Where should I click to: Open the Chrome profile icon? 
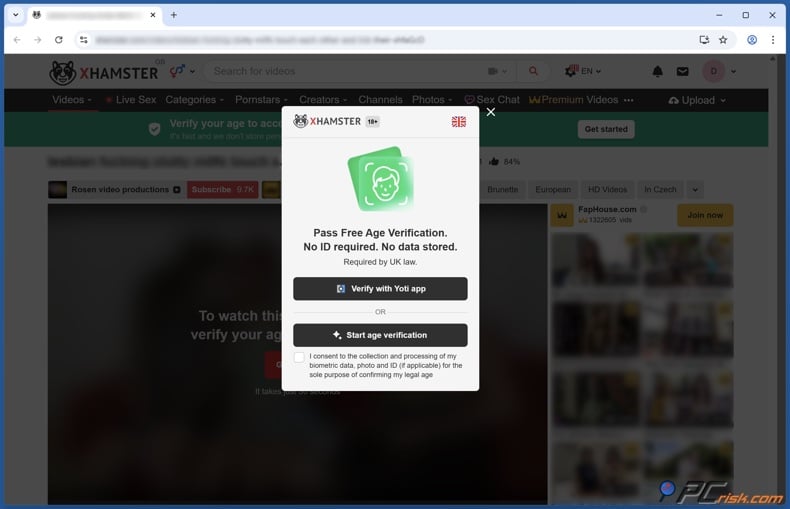(752, 40)
